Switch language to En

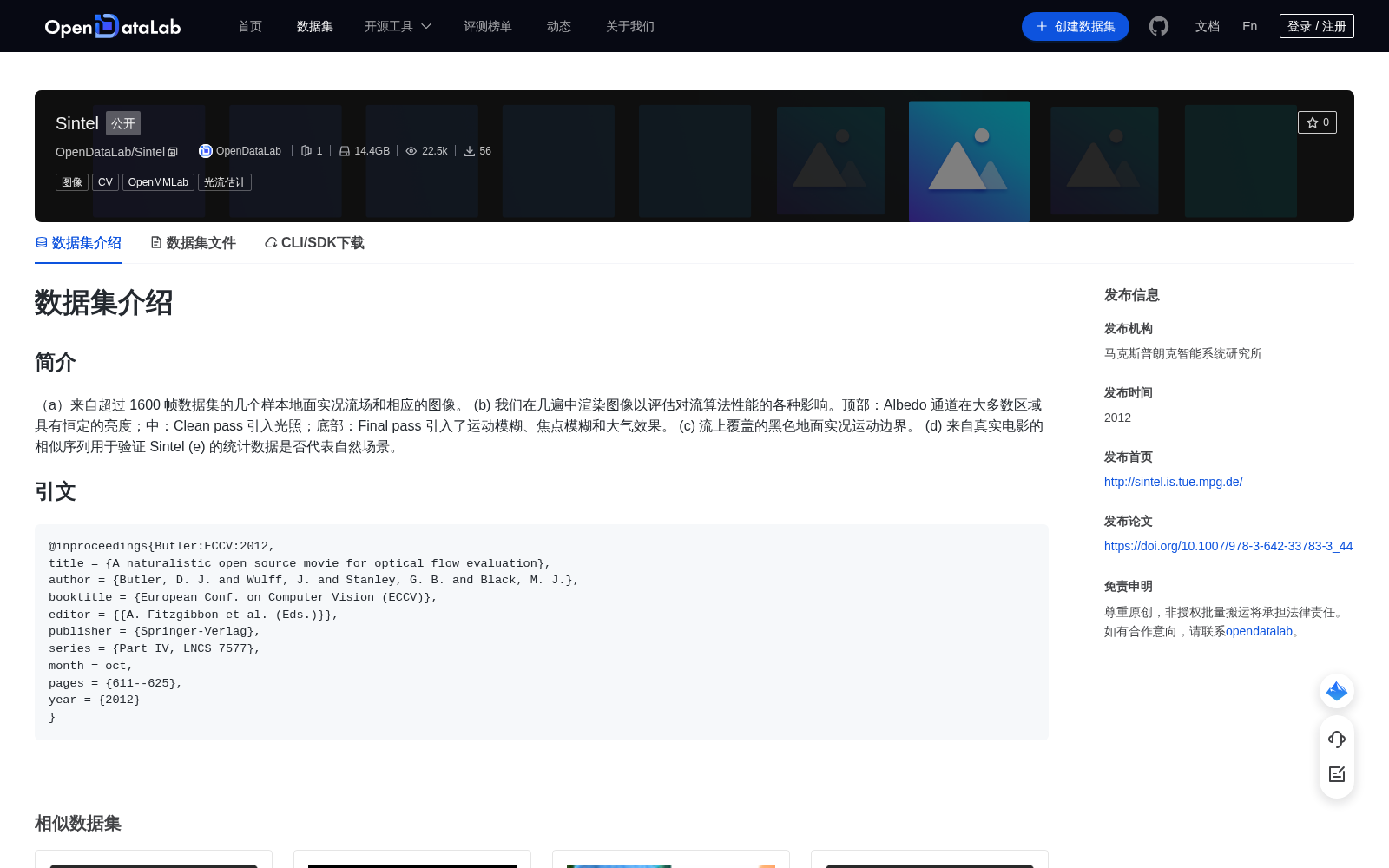[1250, 26]
